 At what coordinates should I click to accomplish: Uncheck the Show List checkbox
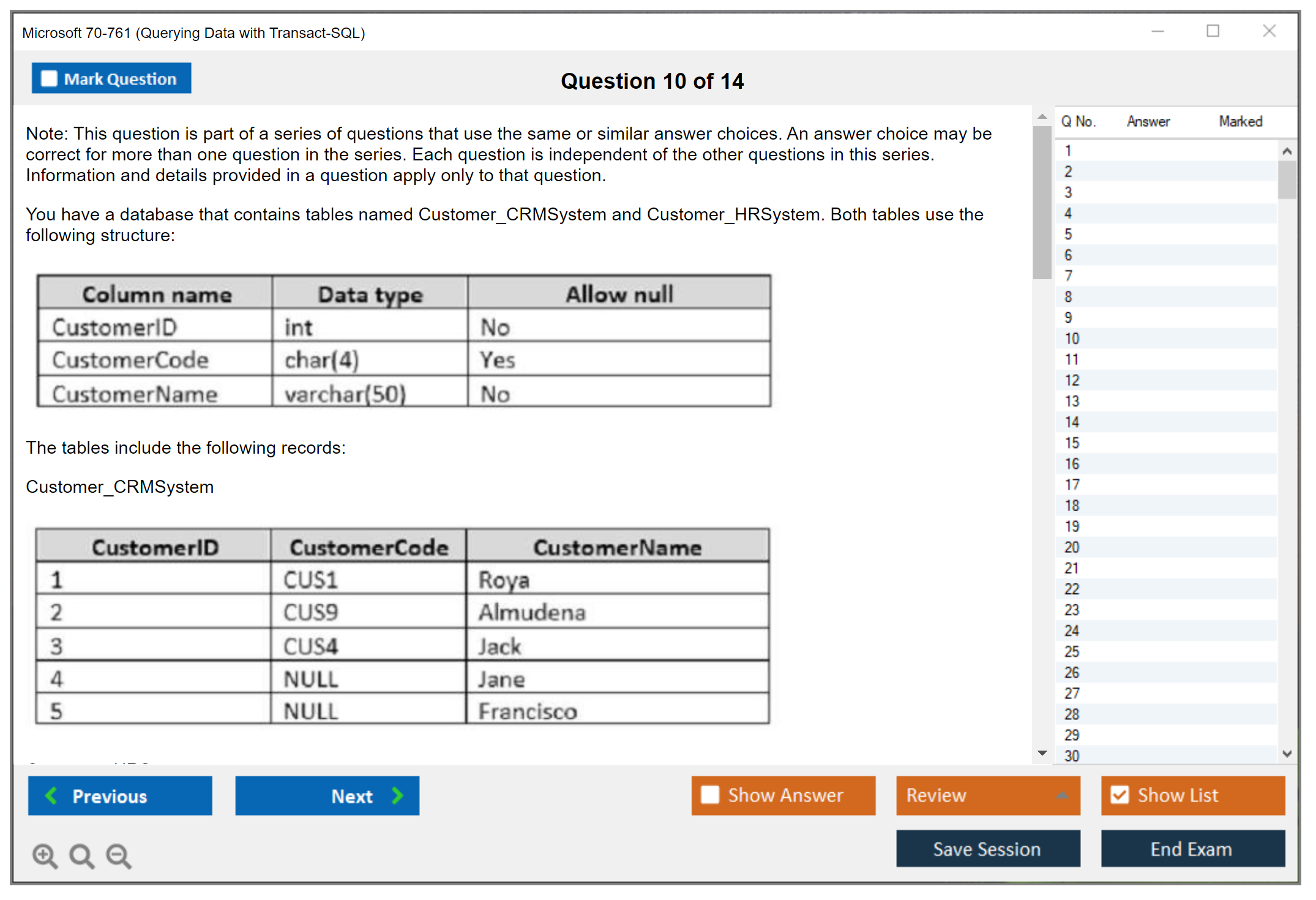click(1120, 795)
